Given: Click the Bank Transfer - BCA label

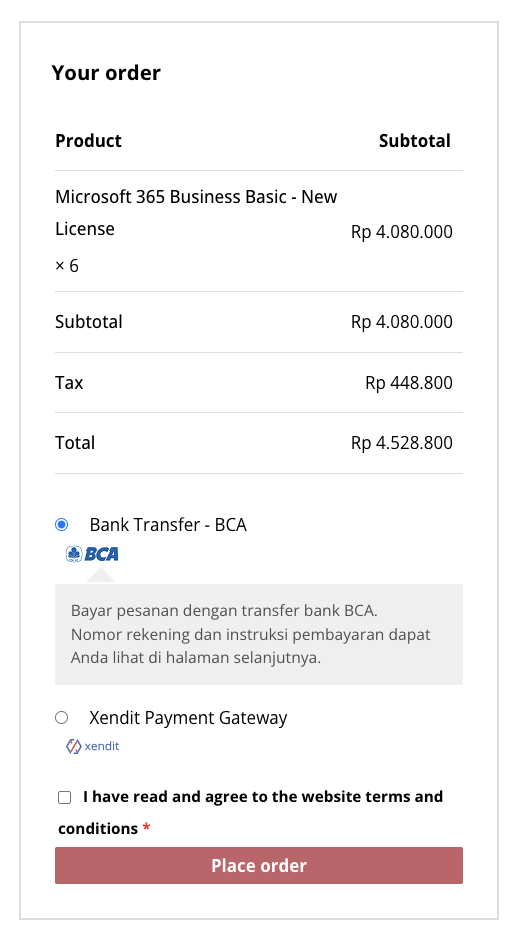Looking at the screenshot, I should (168, 525).
